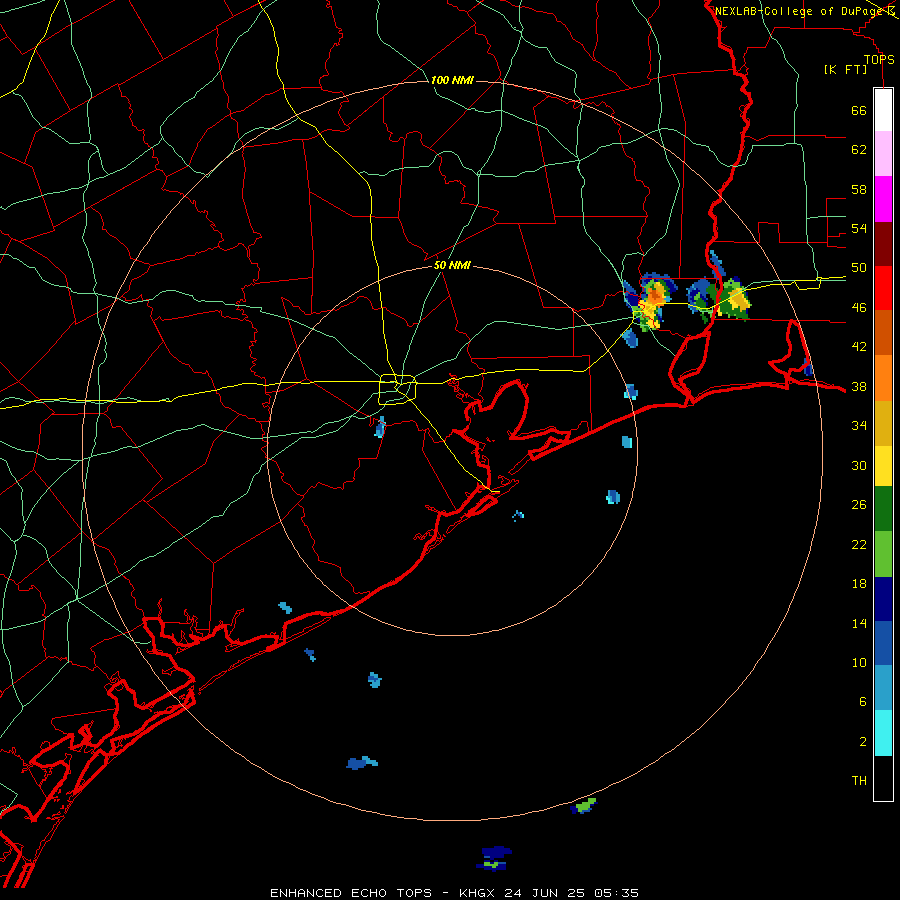
Task: Click the "42" legend value
Action: click(859, 347)
